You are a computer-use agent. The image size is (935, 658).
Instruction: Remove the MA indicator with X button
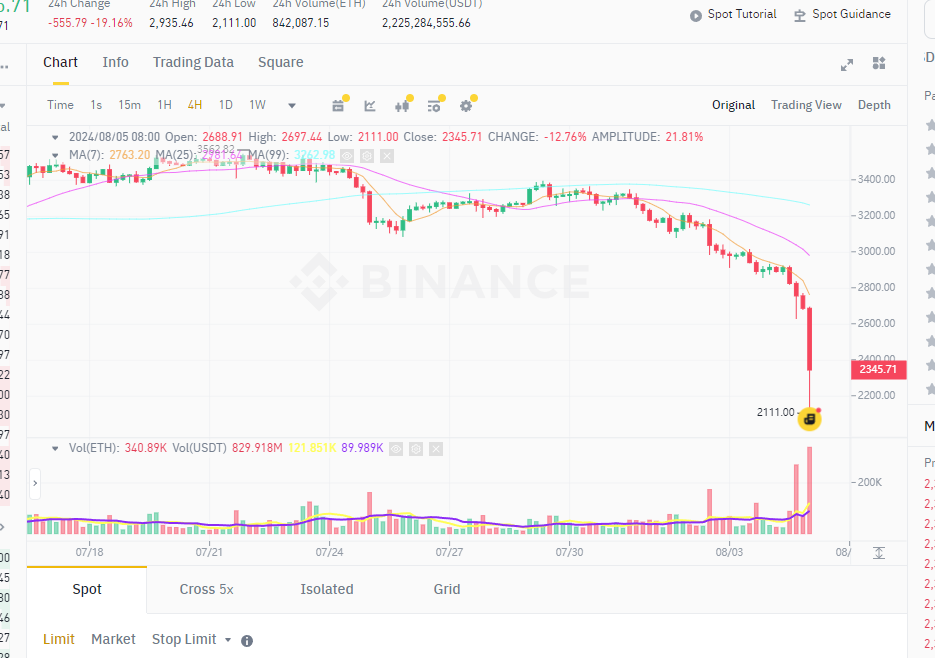point(387,155)
